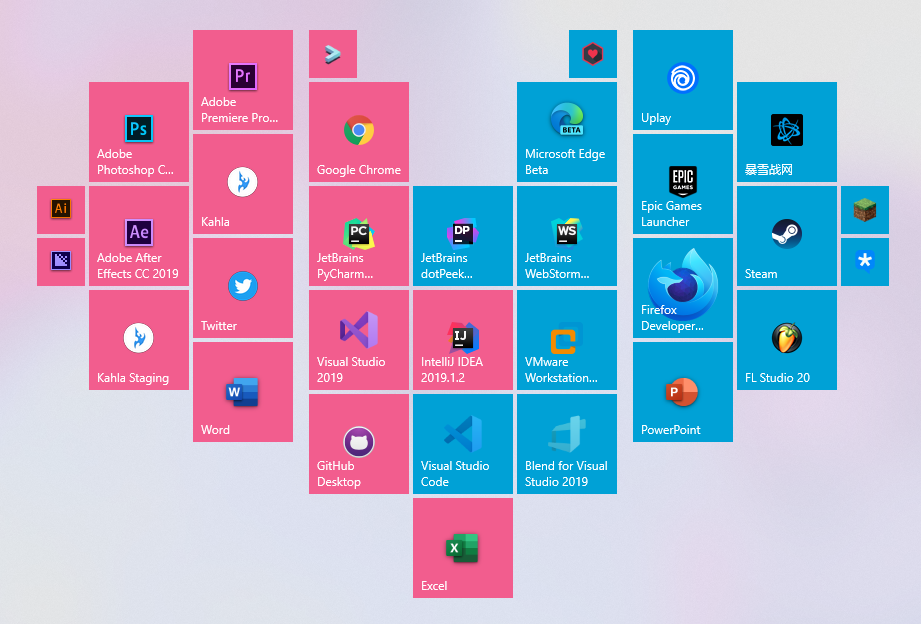Launch Visual Studio 2019 tile
Image resolution: width=921 pixels, height=624 pixels.
358,340
